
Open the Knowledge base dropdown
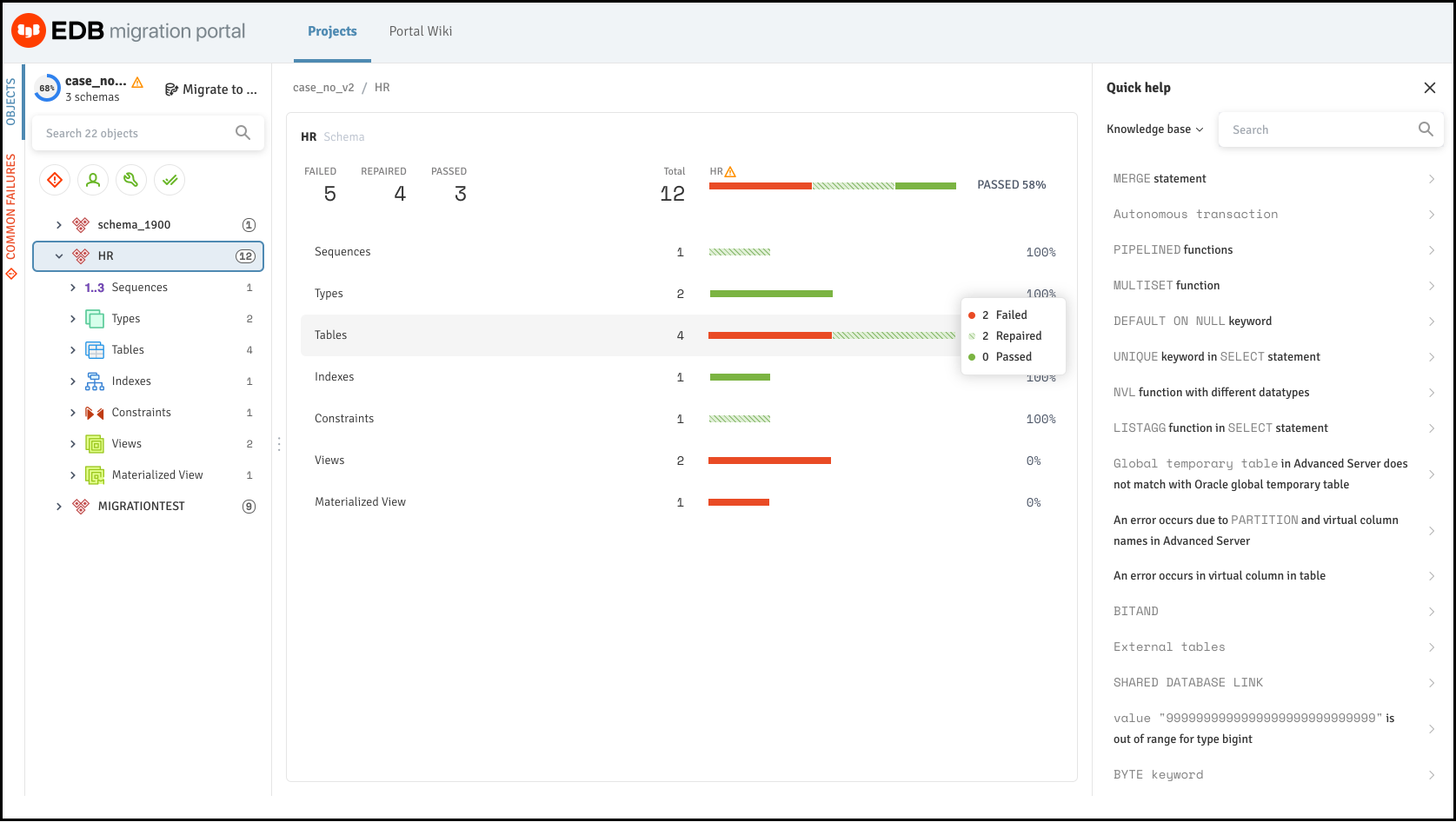tap(1155, 129)
